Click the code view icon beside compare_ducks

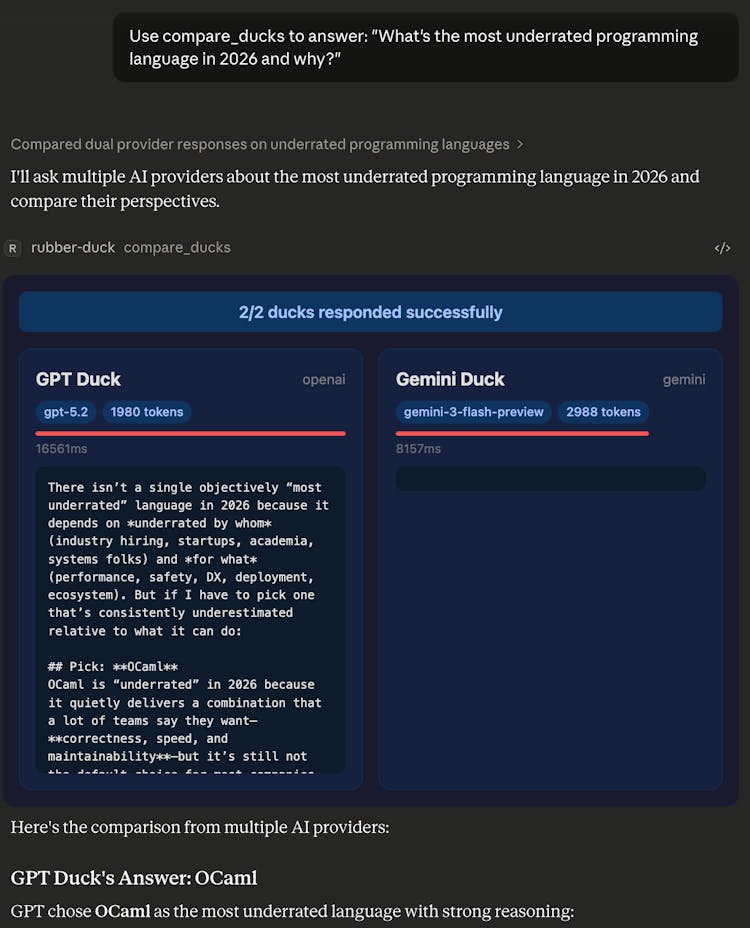[x=722, y=248]
